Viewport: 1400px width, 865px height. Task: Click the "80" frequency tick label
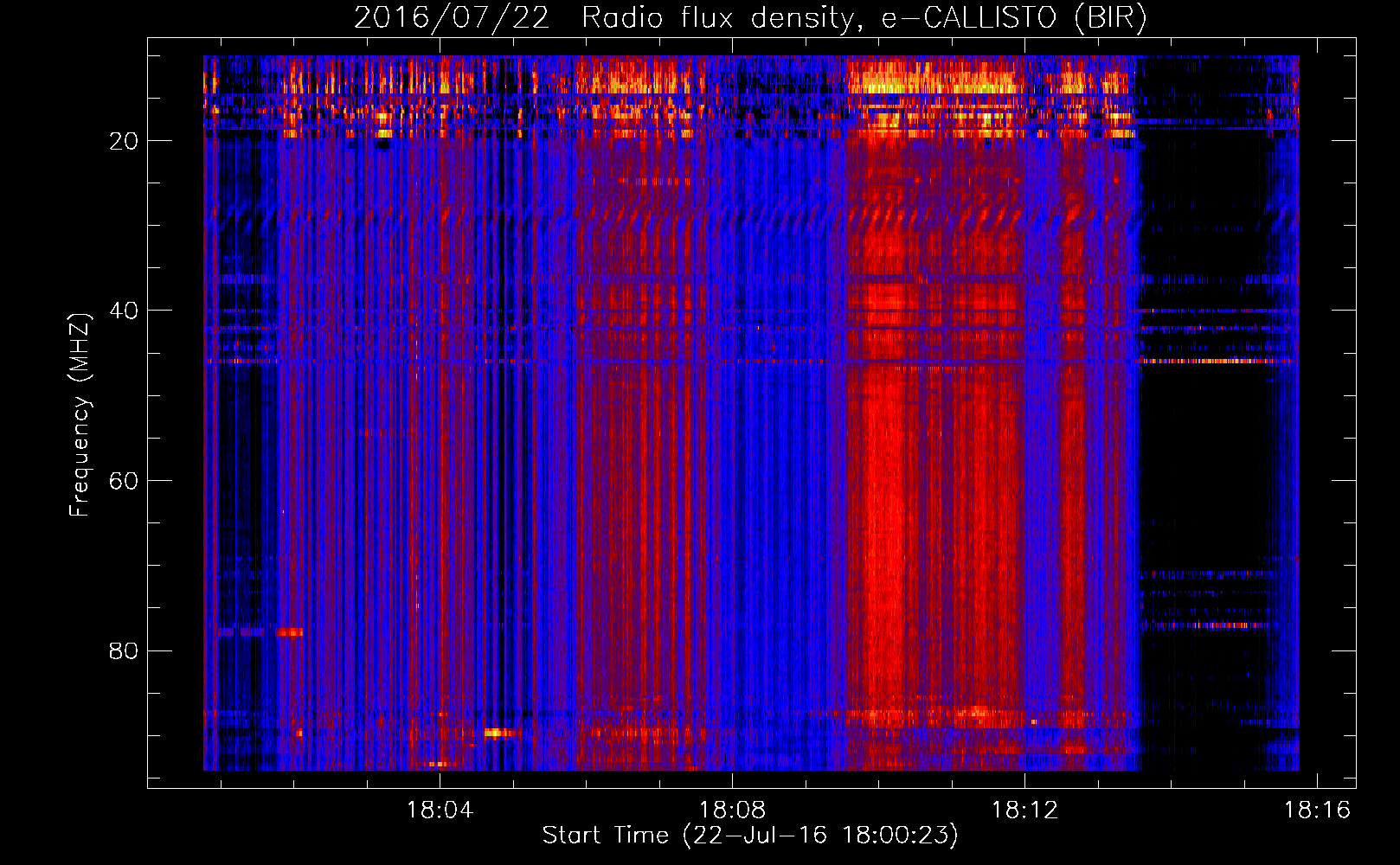125,651
